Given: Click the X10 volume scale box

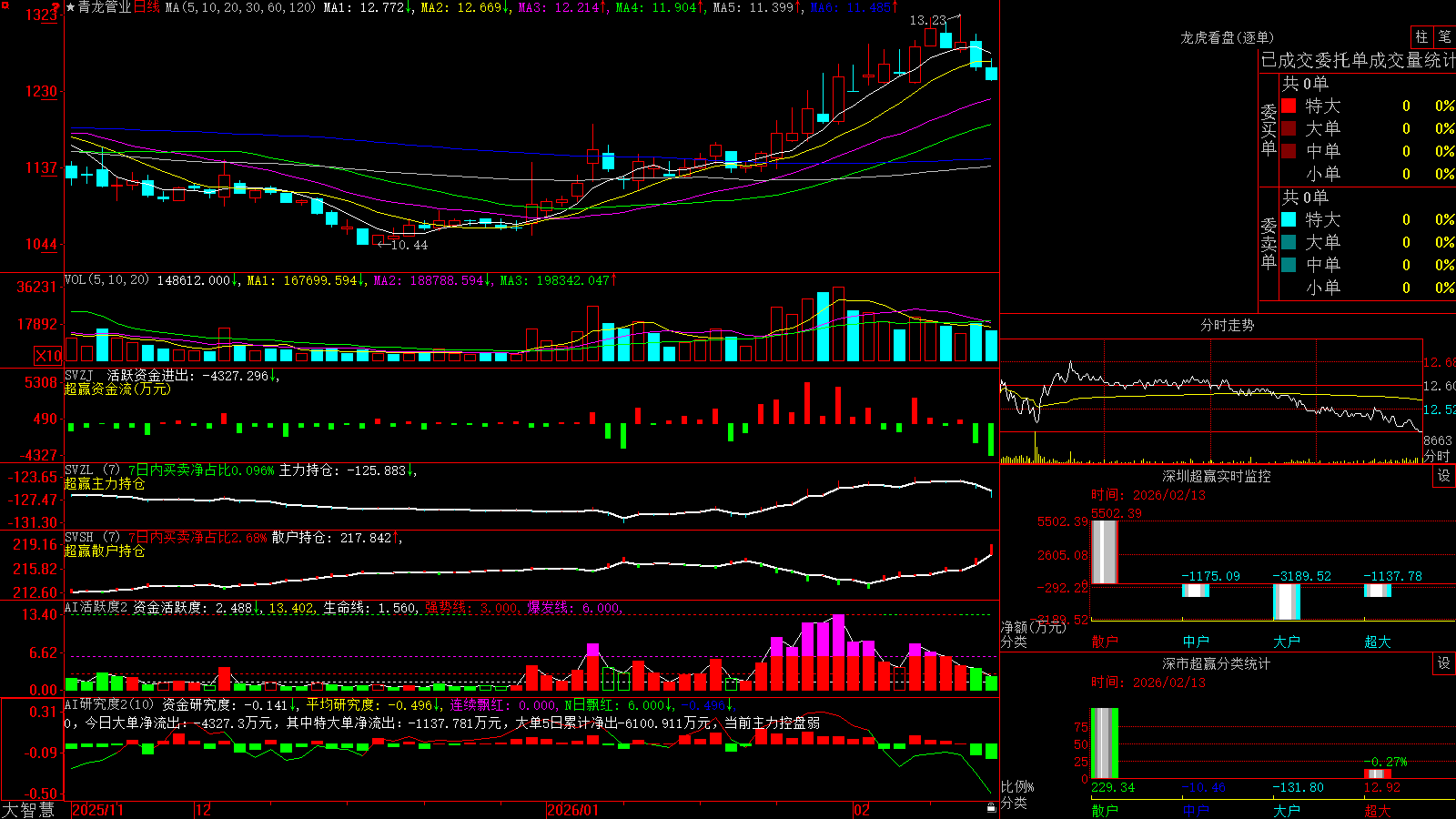Looking at the screenshot, I should (x=48, y=356).
